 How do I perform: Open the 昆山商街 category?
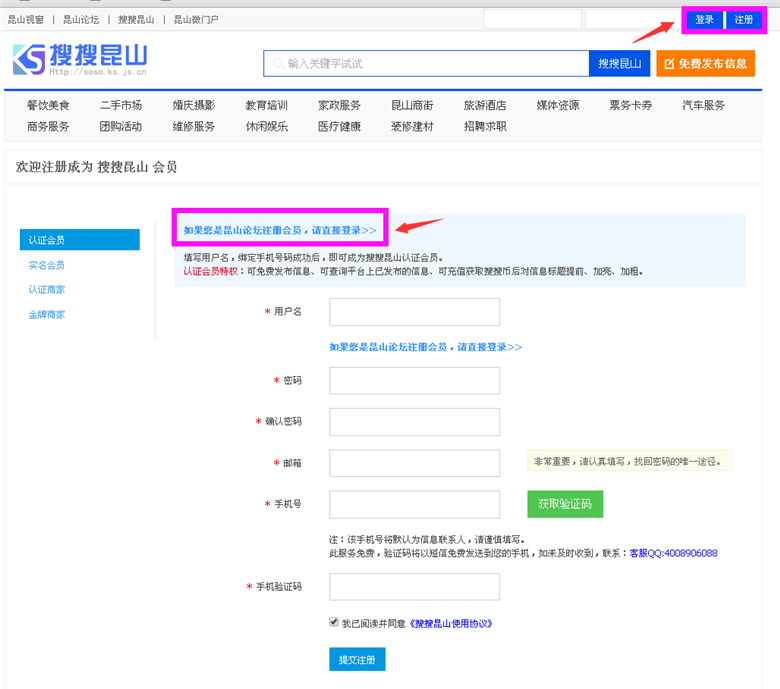click(412, 105)
